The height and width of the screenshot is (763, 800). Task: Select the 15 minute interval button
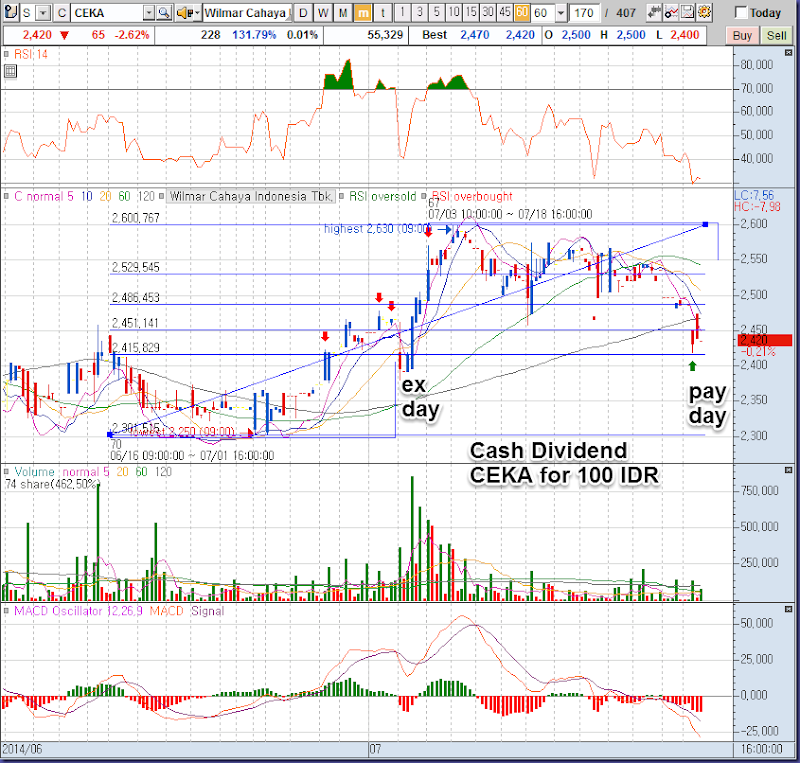point(471,12)
